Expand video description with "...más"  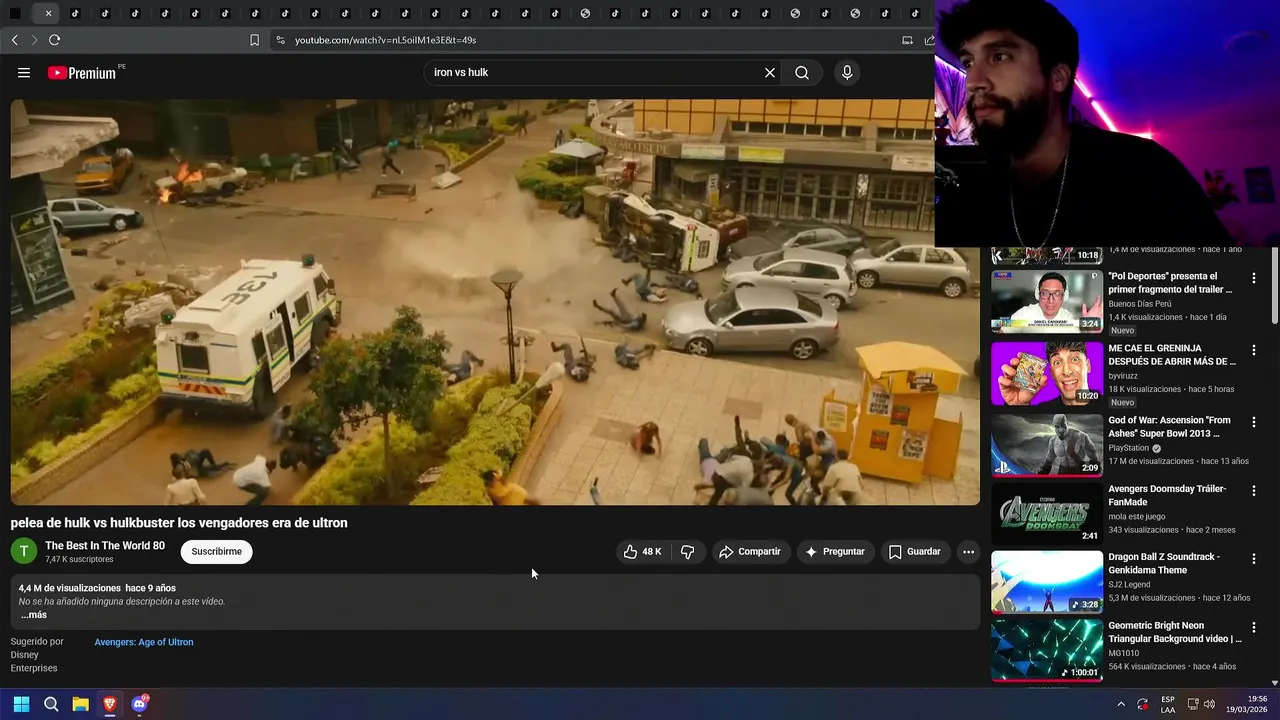coord(34,615)
